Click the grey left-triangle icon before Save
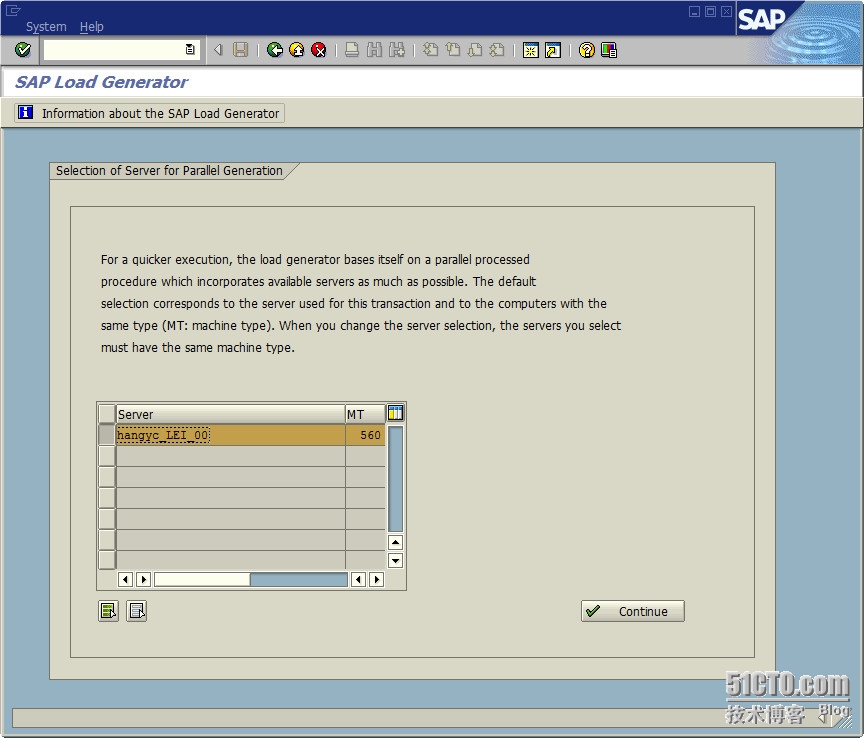864x738 pixels. click(218, 50)
